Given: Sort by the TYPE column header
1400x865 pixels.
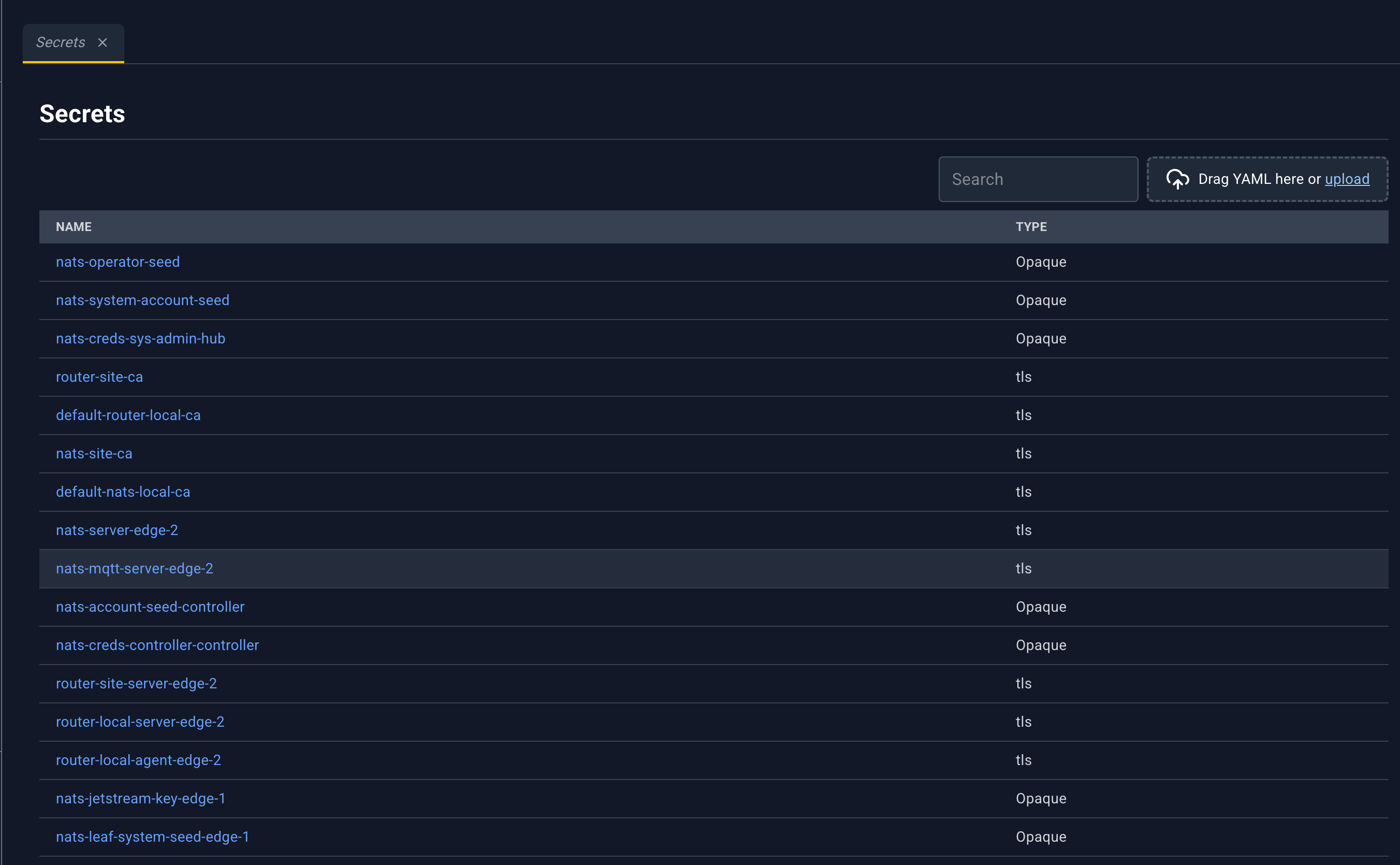Looking at the screenshot, I should click(1031, 227).
